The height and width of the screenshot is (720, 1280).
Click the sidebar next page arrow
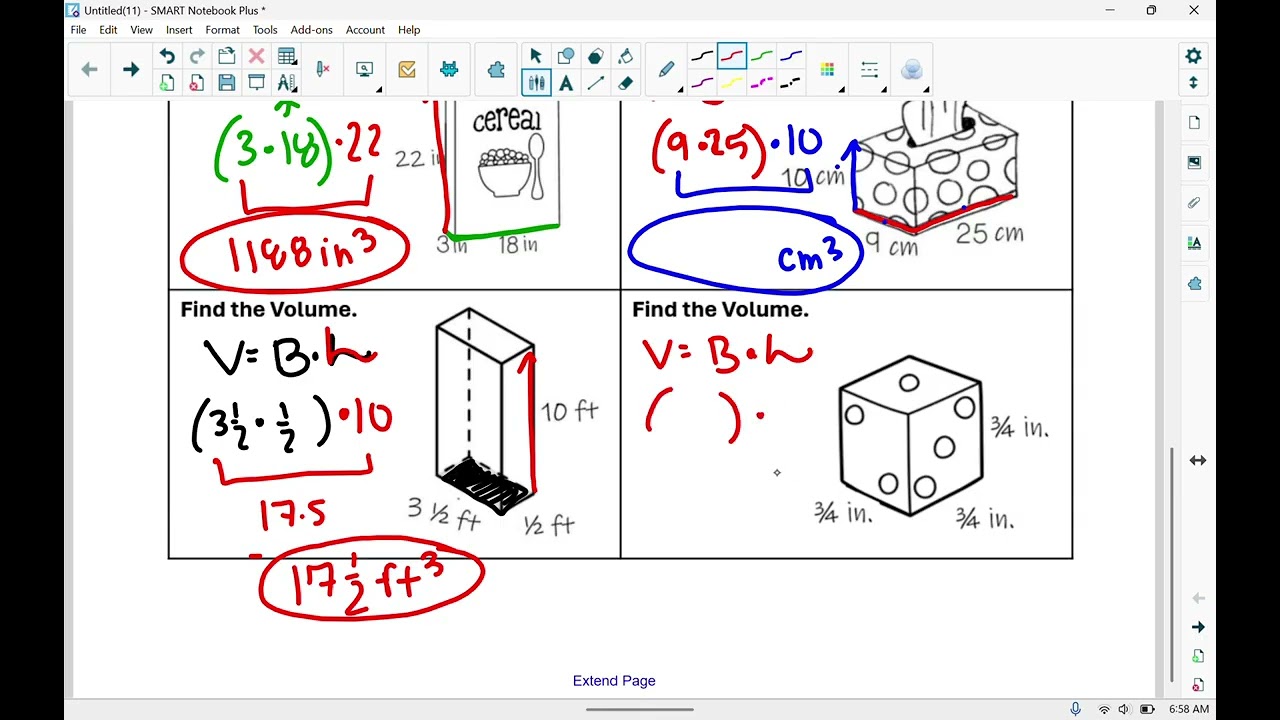(1198, 627)
